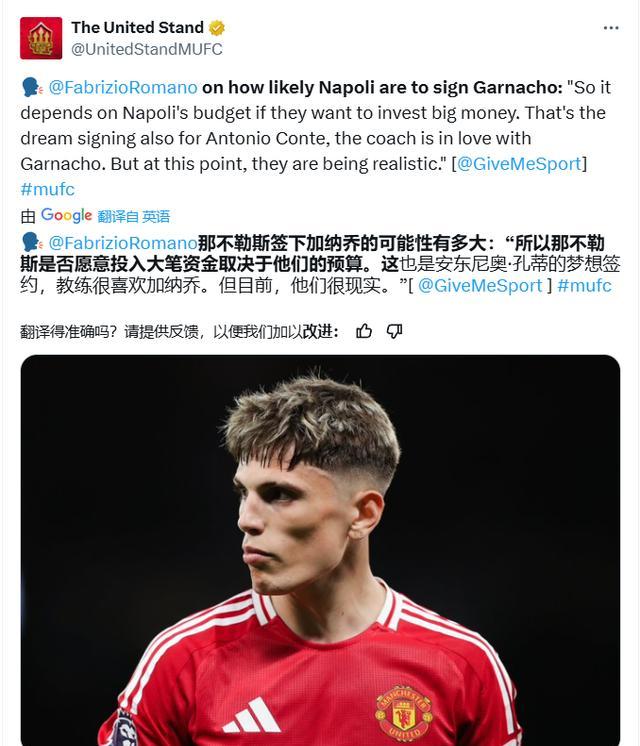Rate the translation with thumbs up

[x=364, y=330]
